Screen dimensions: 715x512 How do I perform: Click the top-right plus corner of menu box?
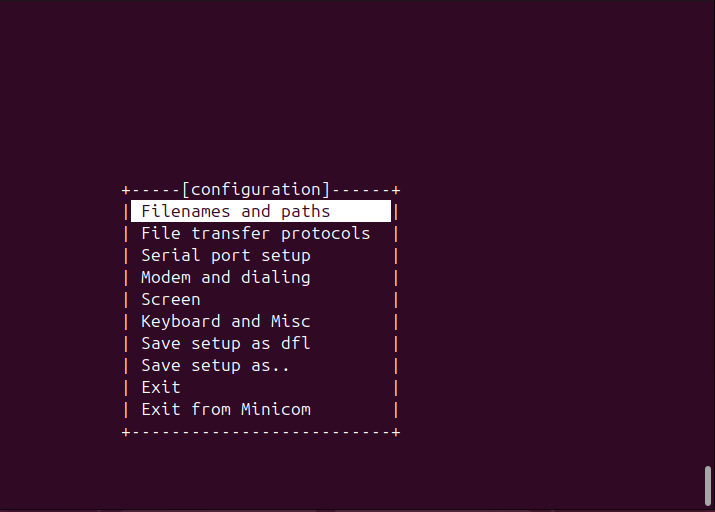click(x=396, y=189)
